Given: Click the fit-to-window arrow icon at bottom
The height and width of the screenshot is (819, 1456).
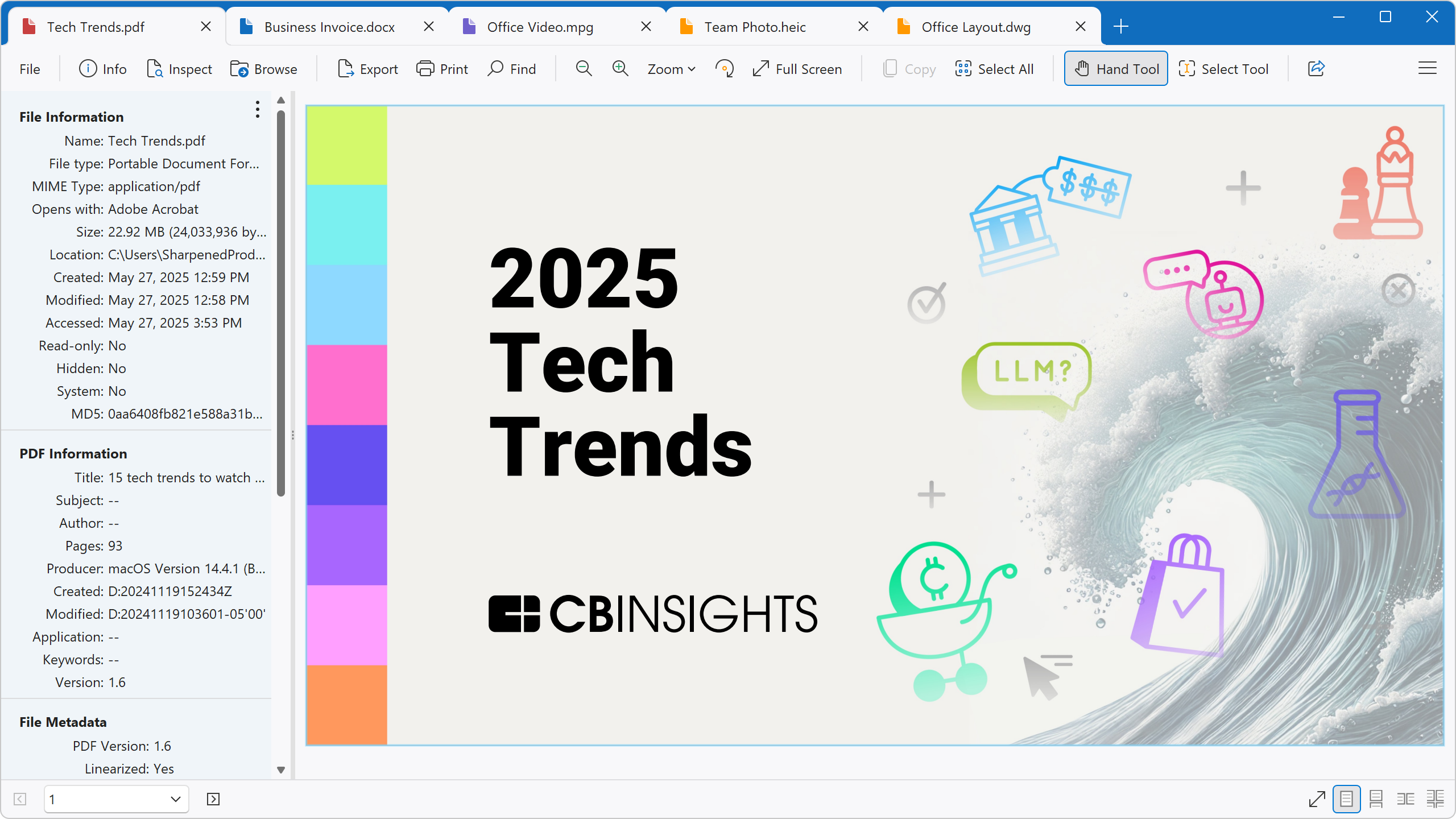Looking at the screenshot, I should point(1317,799).
